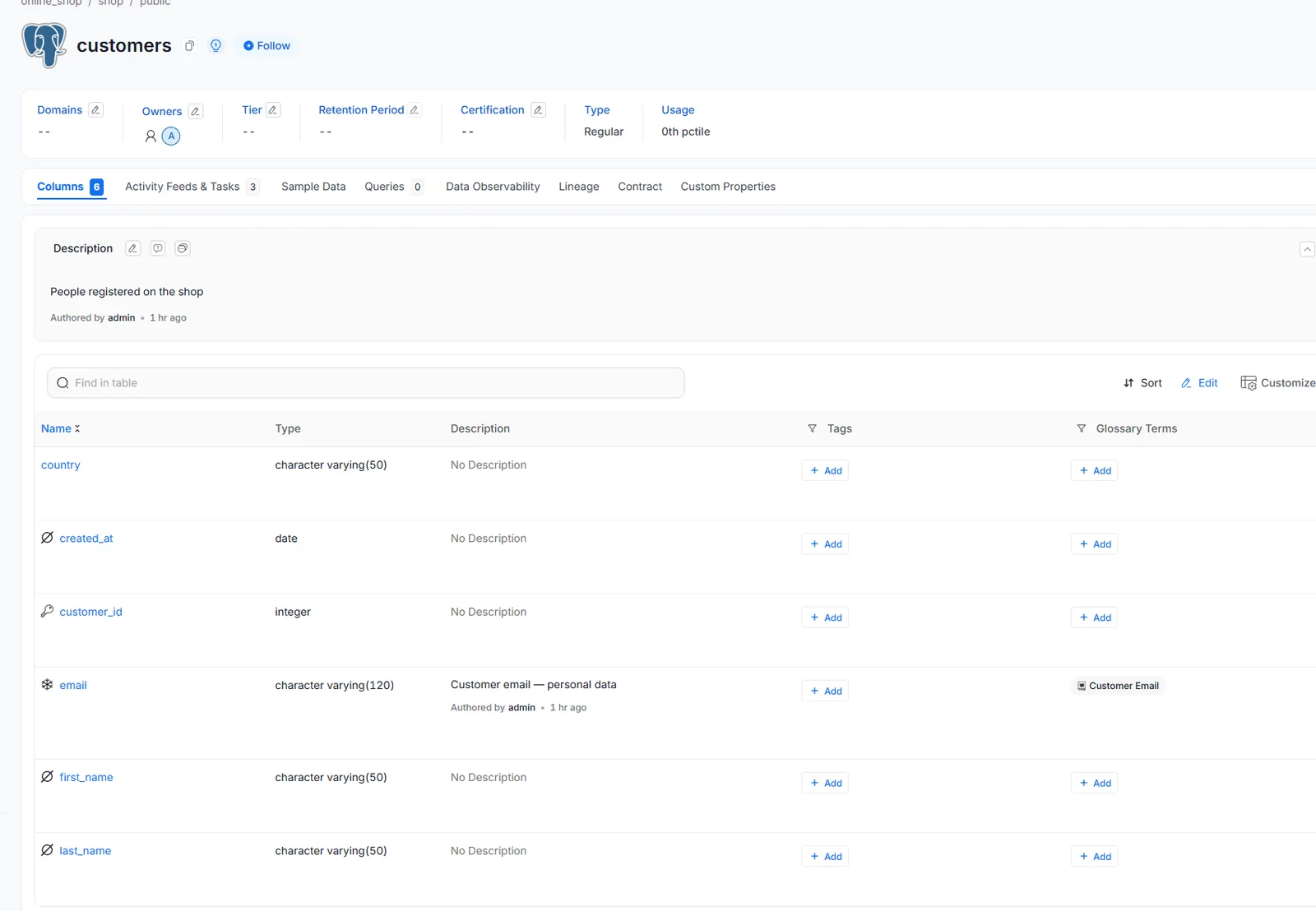1316x911 pixels.
Task: Edit the Retention Period field
Action: click(x=415, y=110)
